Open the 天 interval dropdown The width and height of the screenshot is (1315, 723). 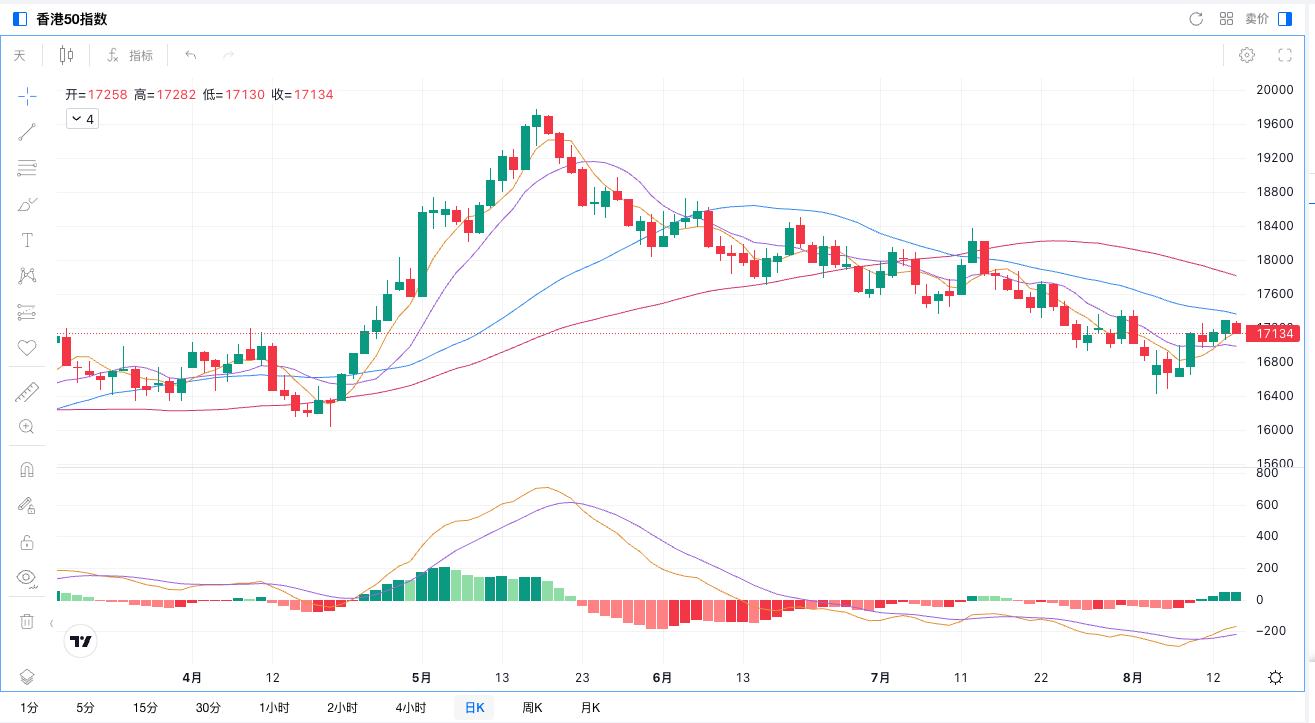[20, 56]
